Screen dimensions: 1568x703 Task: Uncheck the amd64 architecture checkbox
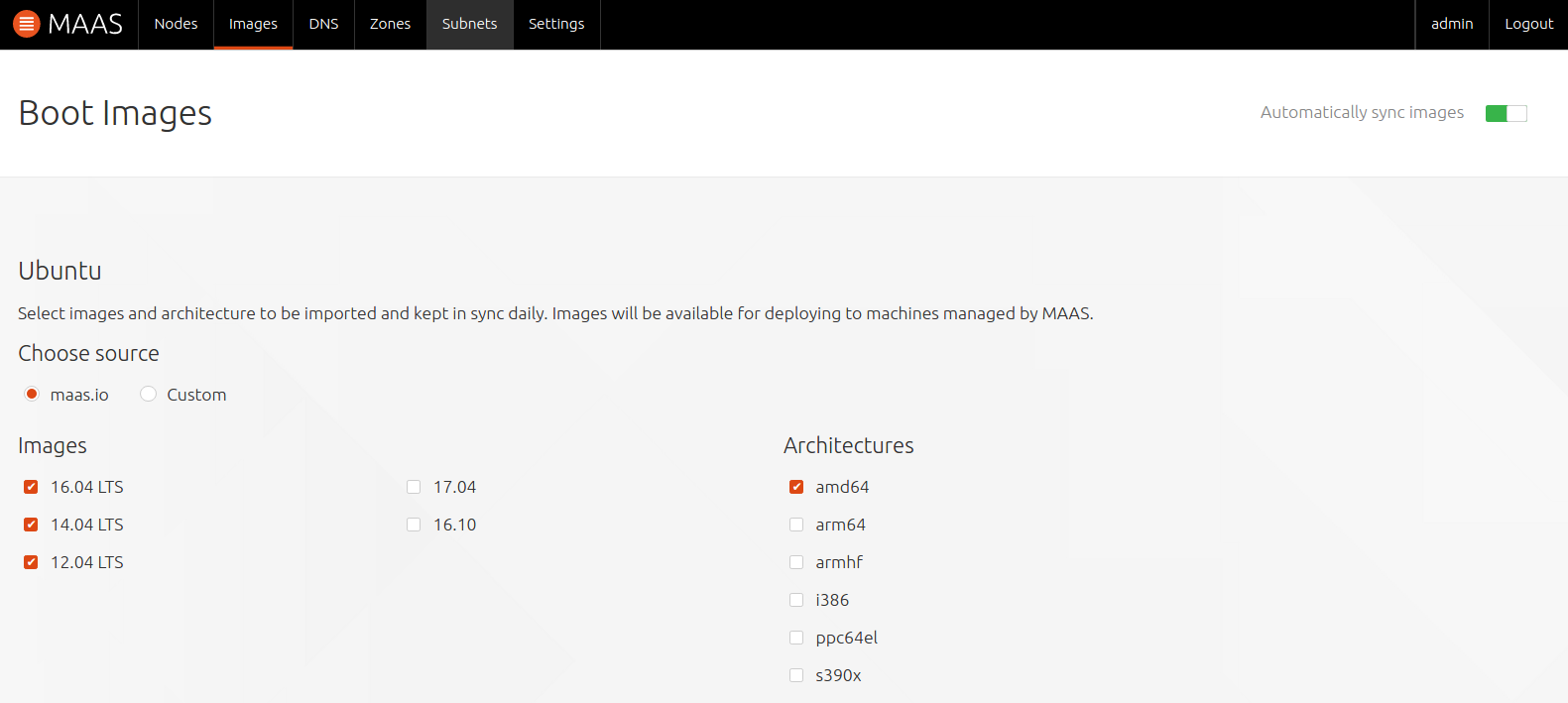pyautogui.click(x=796, y=487)
